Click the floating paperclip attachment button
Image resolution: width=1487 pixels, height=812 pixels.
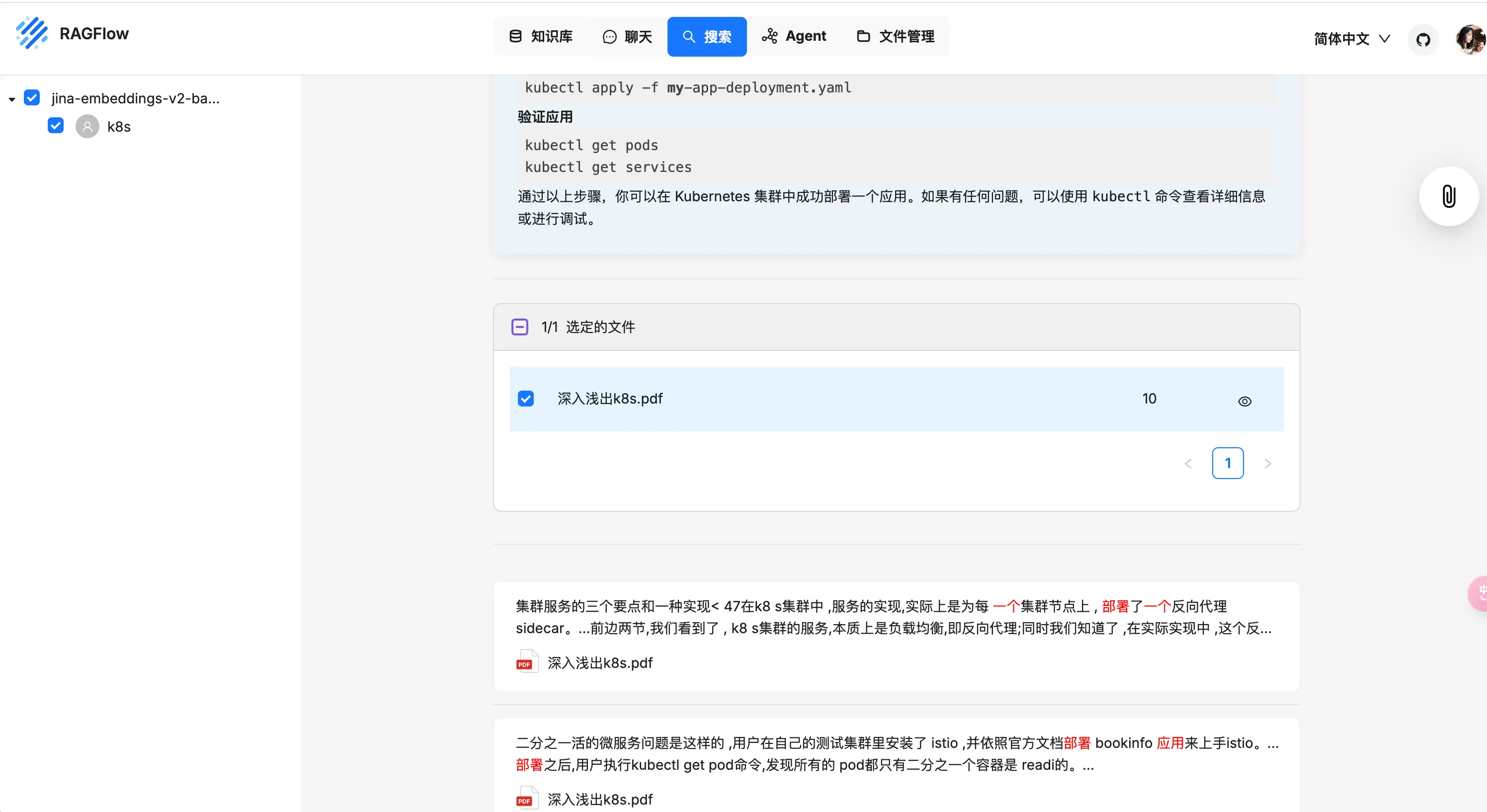tap(1448, 196)
